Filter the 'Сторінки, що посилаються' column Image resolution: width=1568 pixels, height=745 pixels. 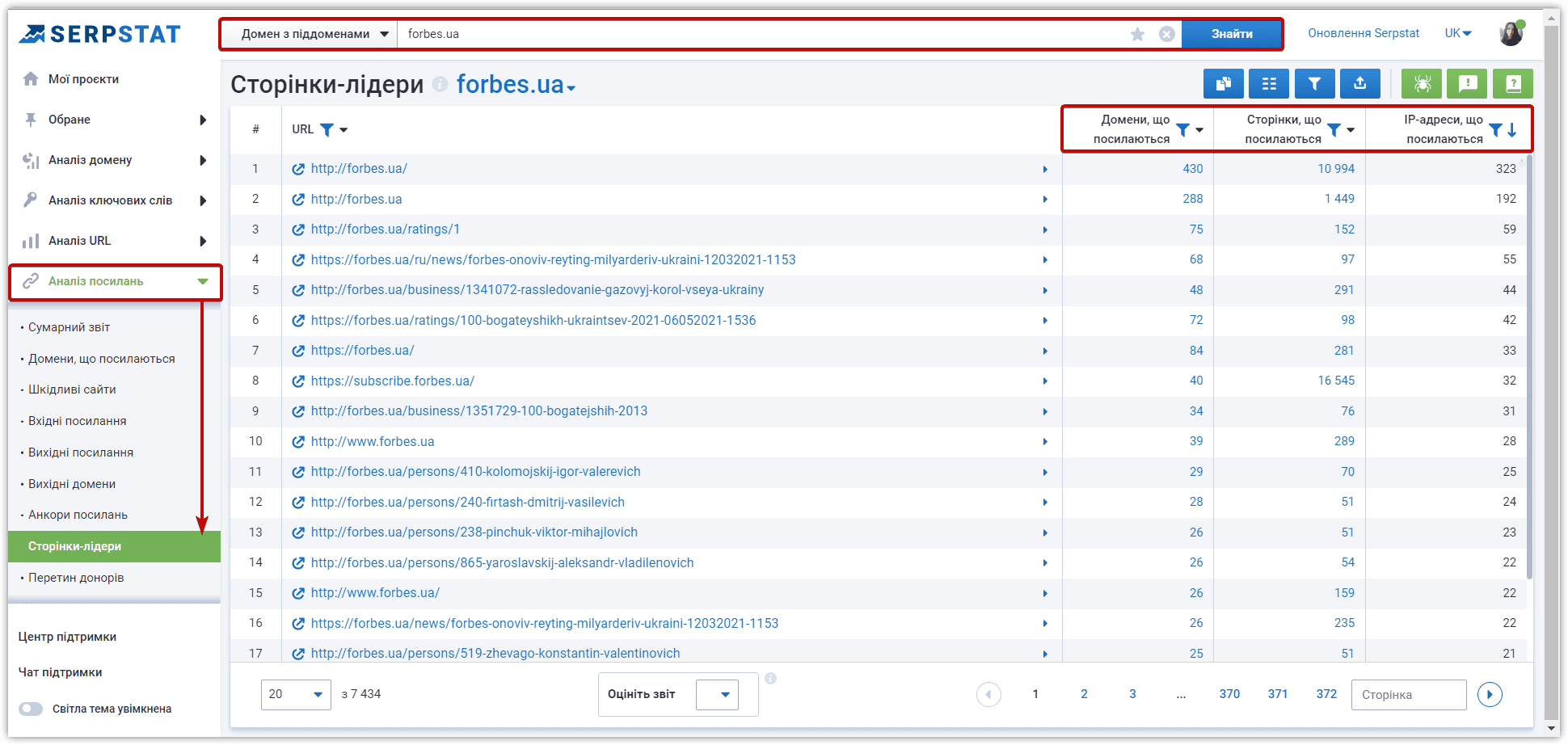click(1334, 129)
